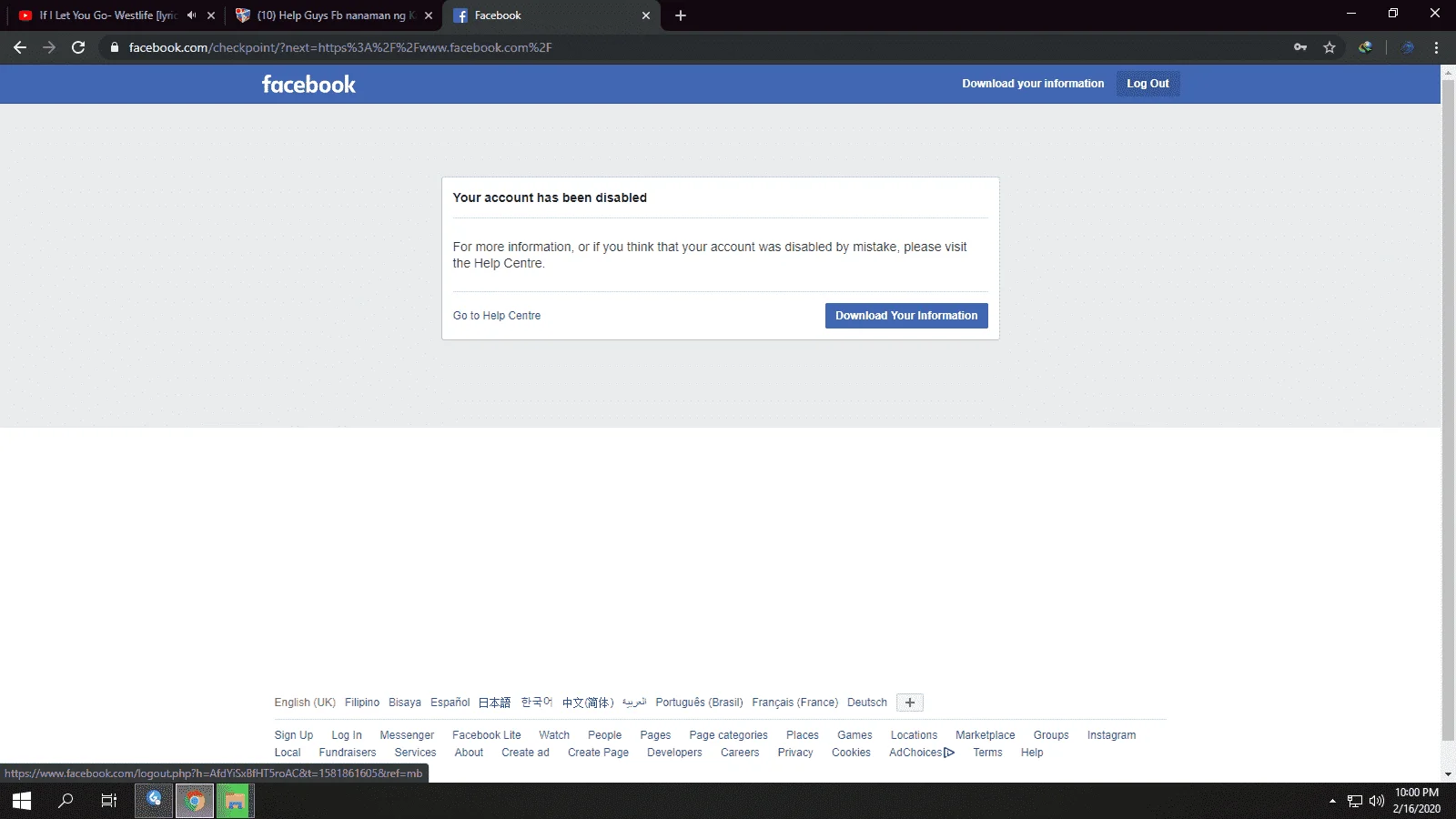Reload the page with the refresh icon
Screen dimensions: 1456x819
(78, 47)
